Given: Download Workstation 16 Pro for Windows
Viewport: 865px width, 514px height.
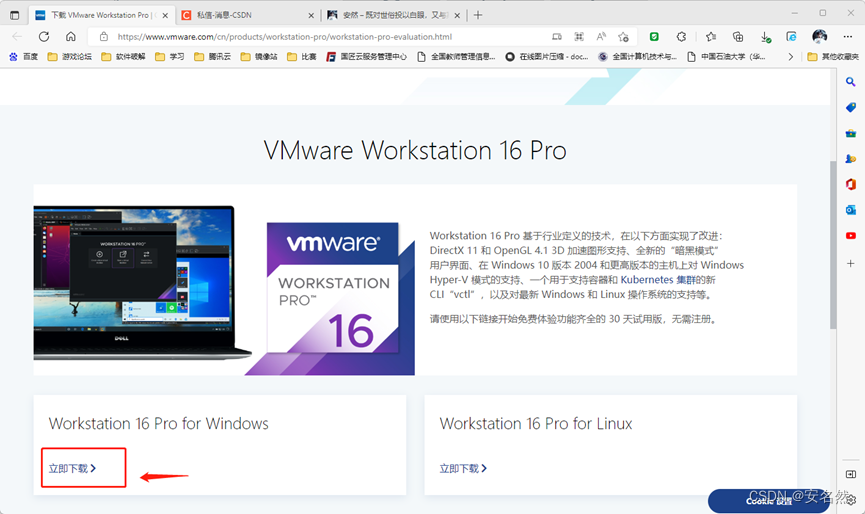Looking at the screenshot, I should (72, 468).
